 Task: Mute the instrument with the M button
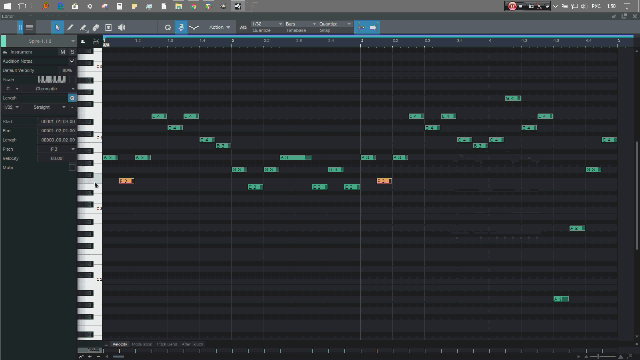(62, 52)
